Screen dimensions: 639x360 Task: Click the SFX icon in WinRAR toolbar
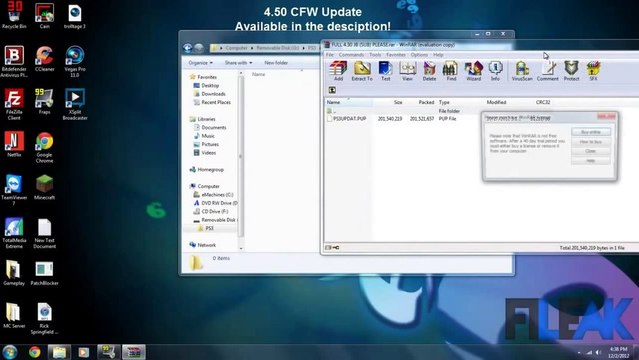tap(593, 71)
